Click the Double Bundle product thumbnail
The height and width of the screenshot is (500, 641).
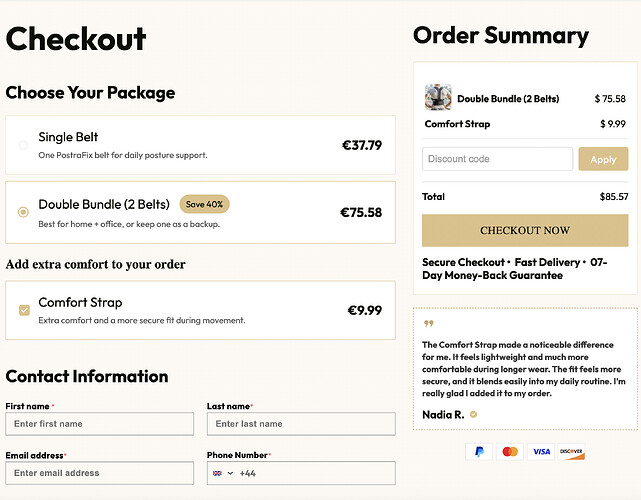438,98
